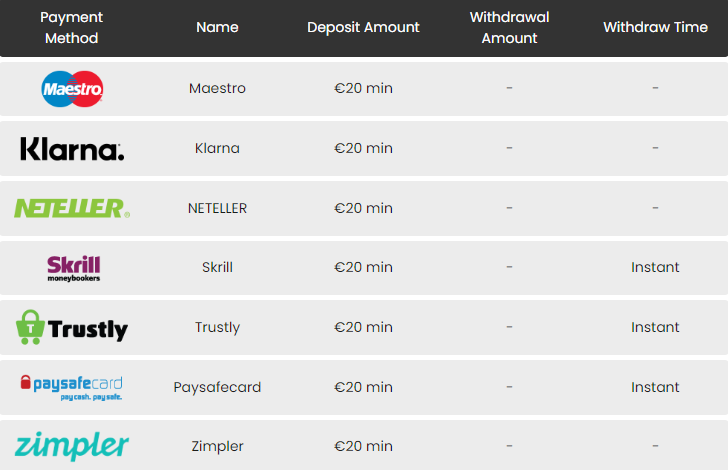728x470 pixels.
Task: Click the Klarna name text
Action: pyautogui.click(x=217, y=148)
